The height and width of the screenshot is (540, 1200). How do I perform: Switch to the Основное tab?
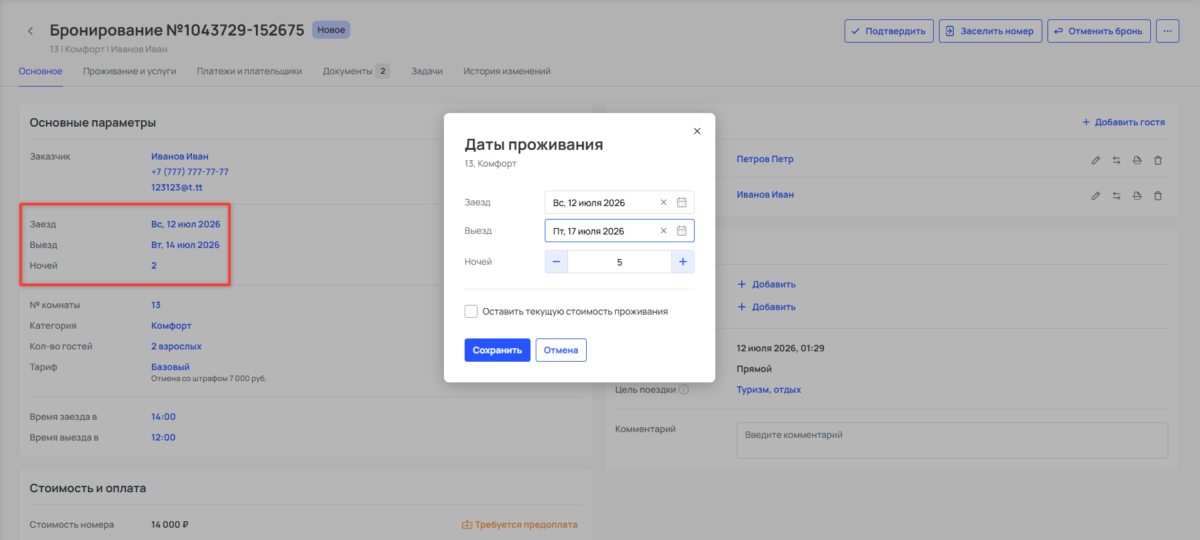(40, 71)
